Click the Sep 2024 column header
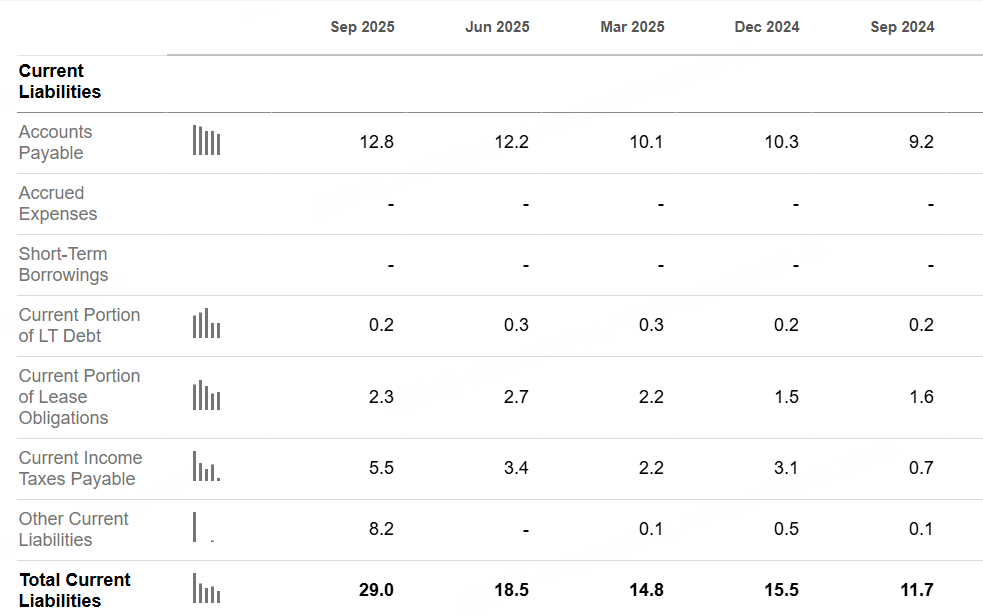Screen dimensions: 983x616 [902, 27]
